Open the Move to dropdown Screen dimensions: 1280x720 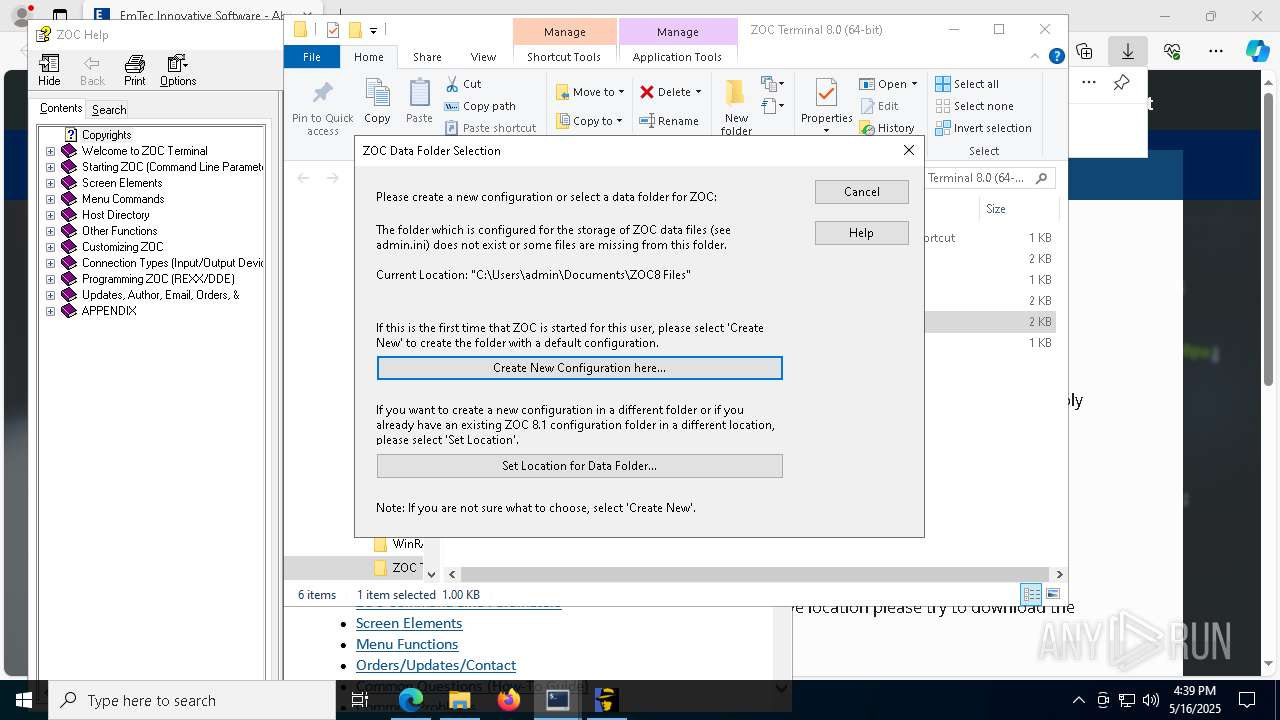[590, 92]
